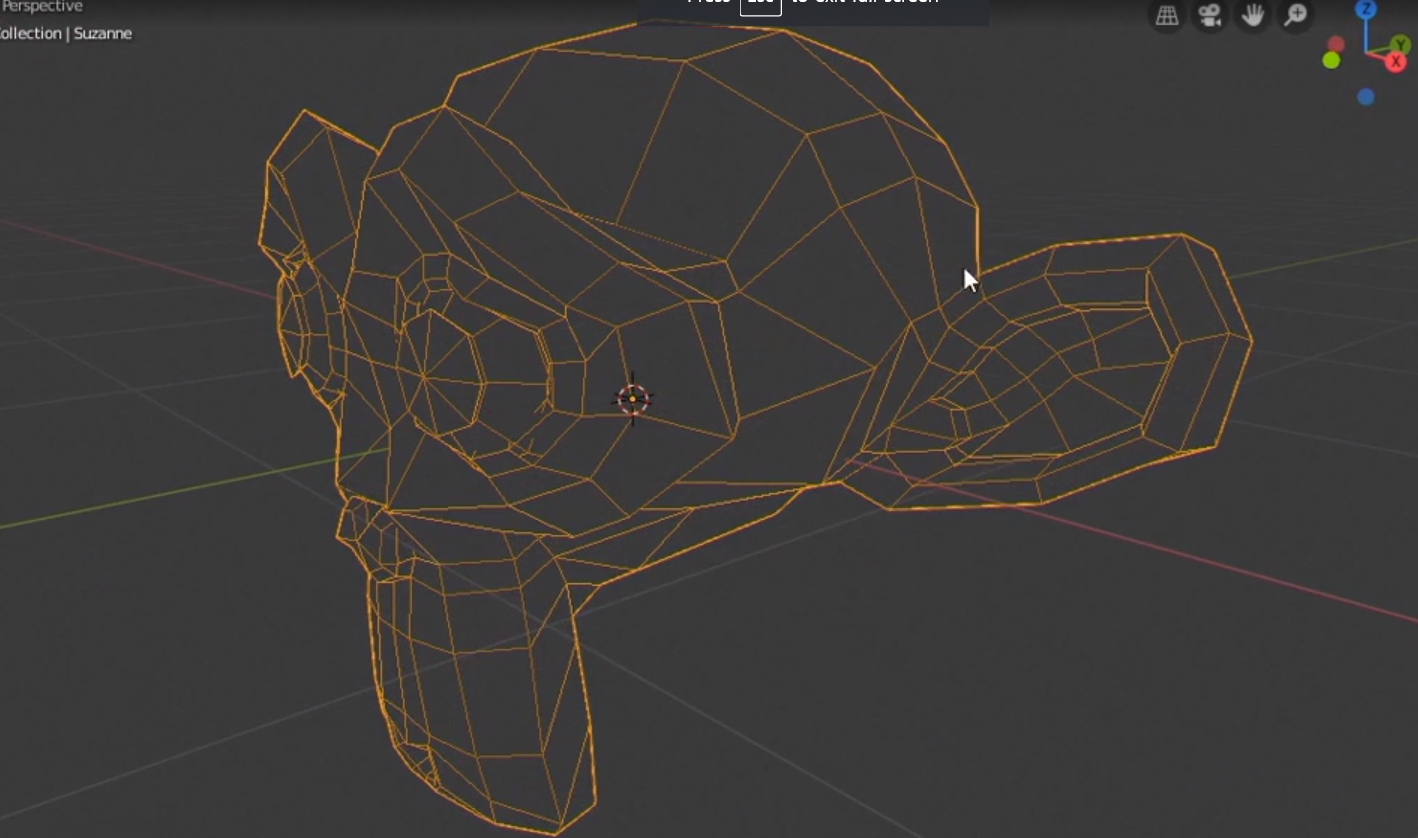Align view to X axis on gizmo

(x=1396, y=62)
